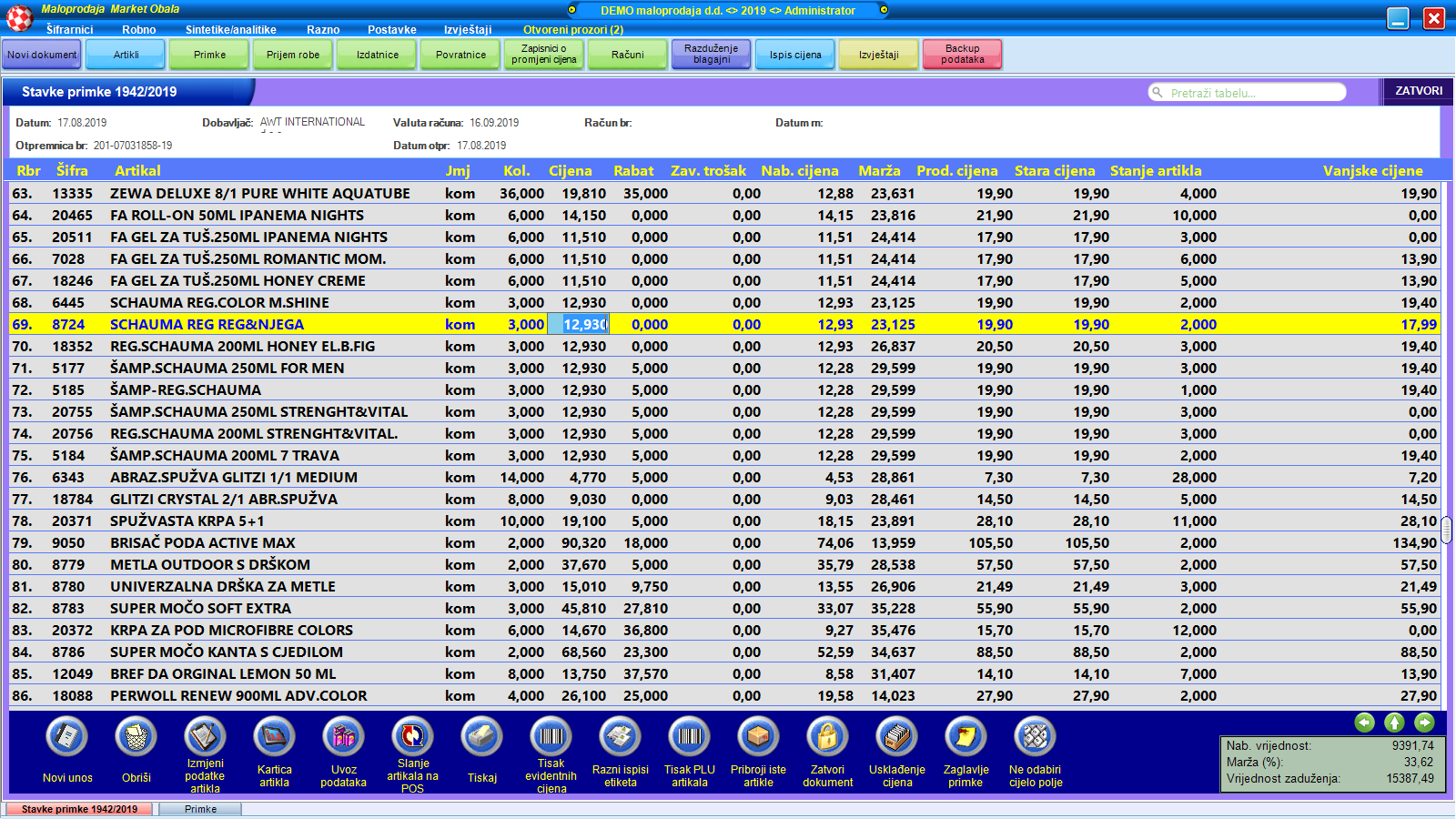Click the vertical scrollbar handle of table

click(x=1446, y=529)
